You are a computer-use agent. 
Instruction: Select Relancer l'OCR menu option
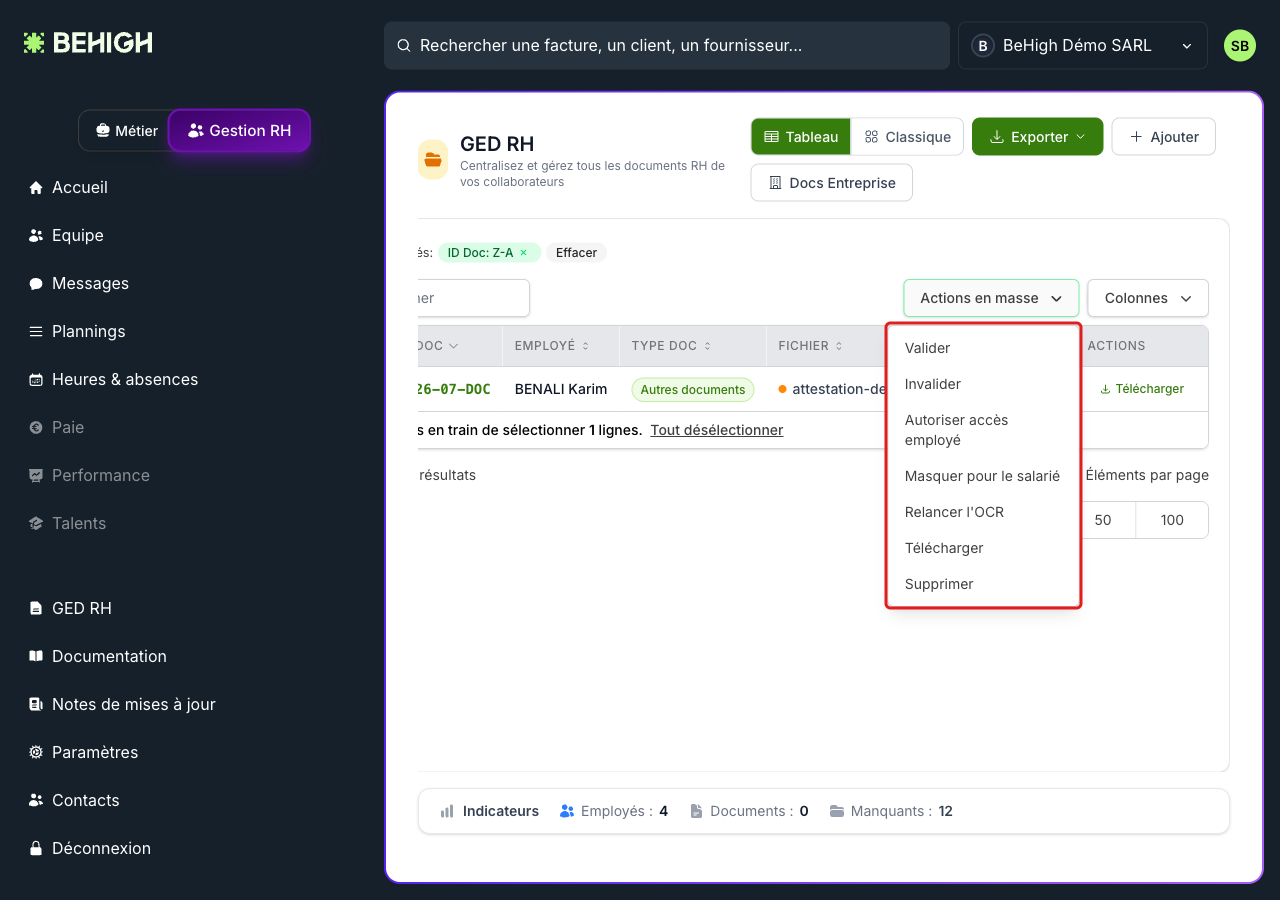click(983, 512)
